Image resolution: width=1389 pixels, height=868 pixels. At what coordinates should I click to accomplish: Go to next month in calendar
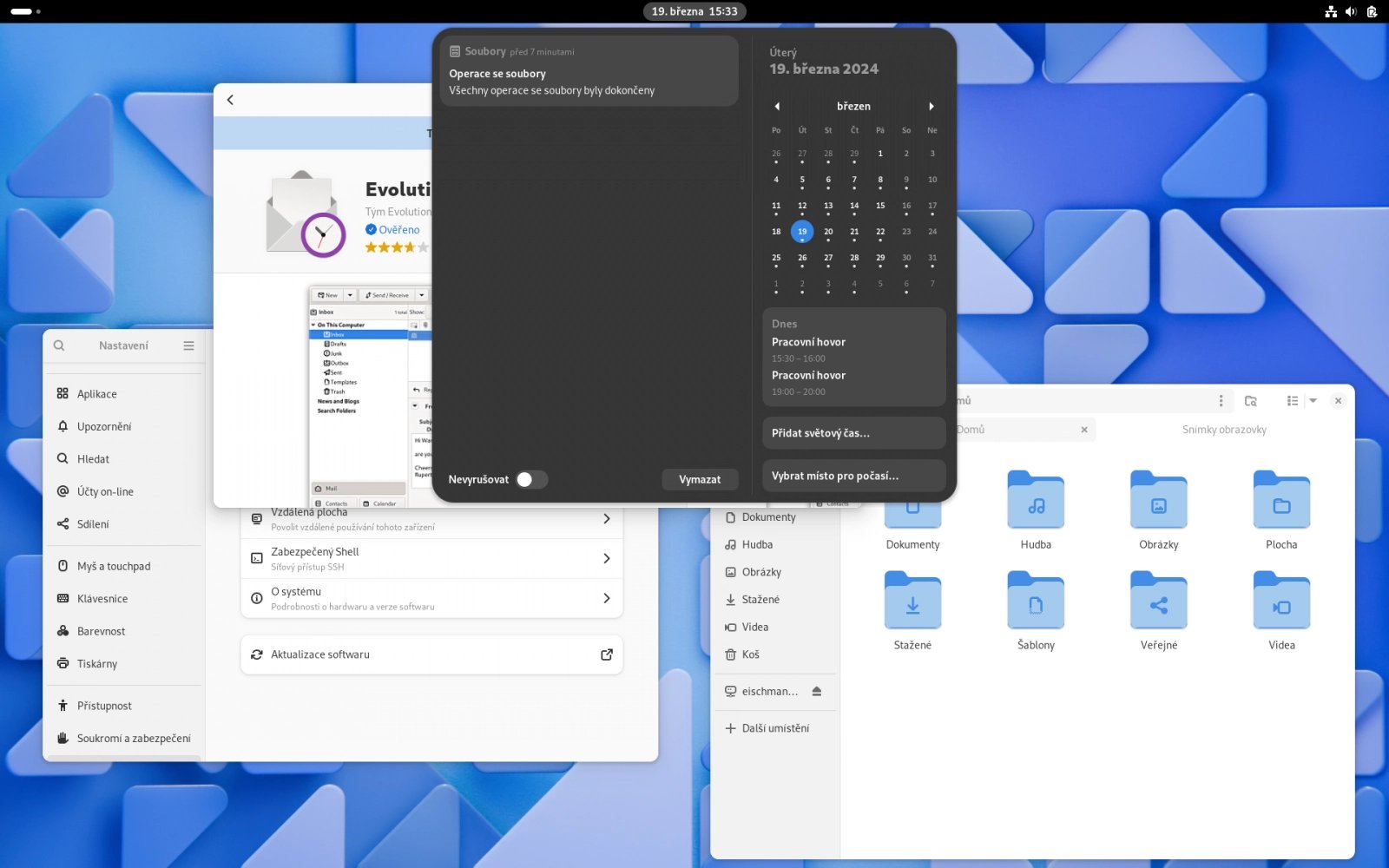931,106
